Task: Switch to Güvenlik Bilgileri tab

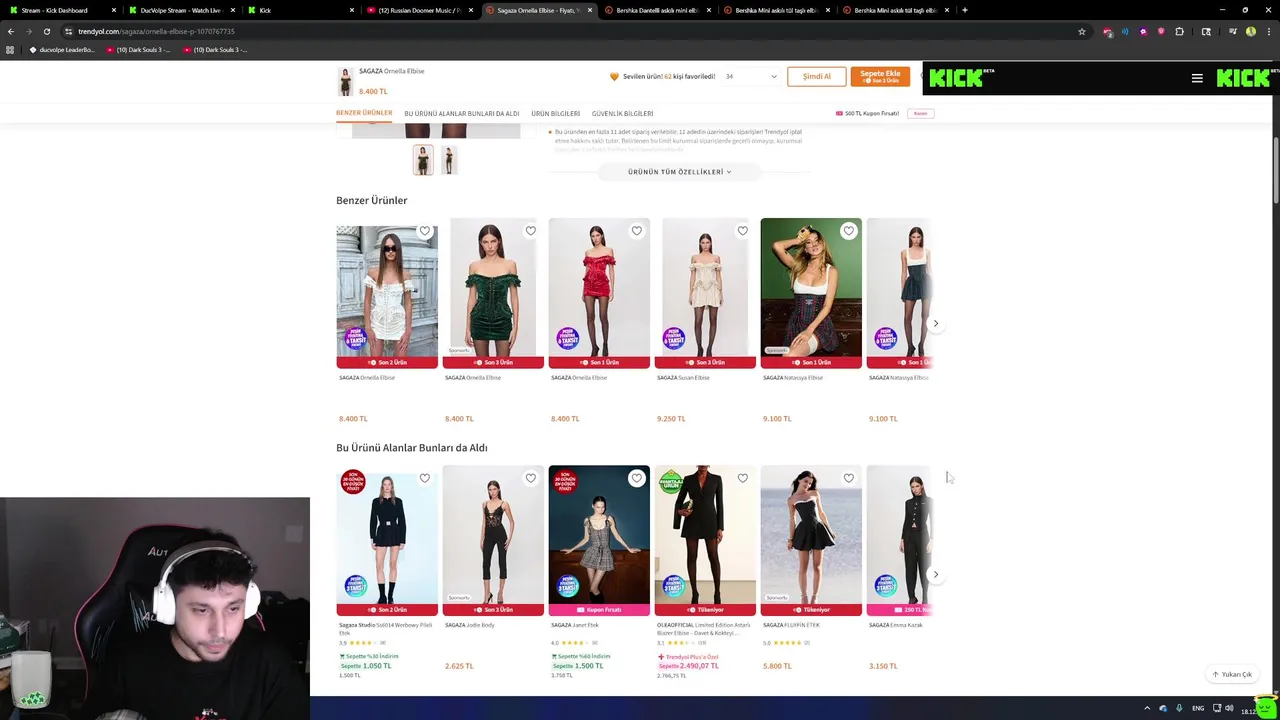Action: pyautogui.click(x=622, y=114)
